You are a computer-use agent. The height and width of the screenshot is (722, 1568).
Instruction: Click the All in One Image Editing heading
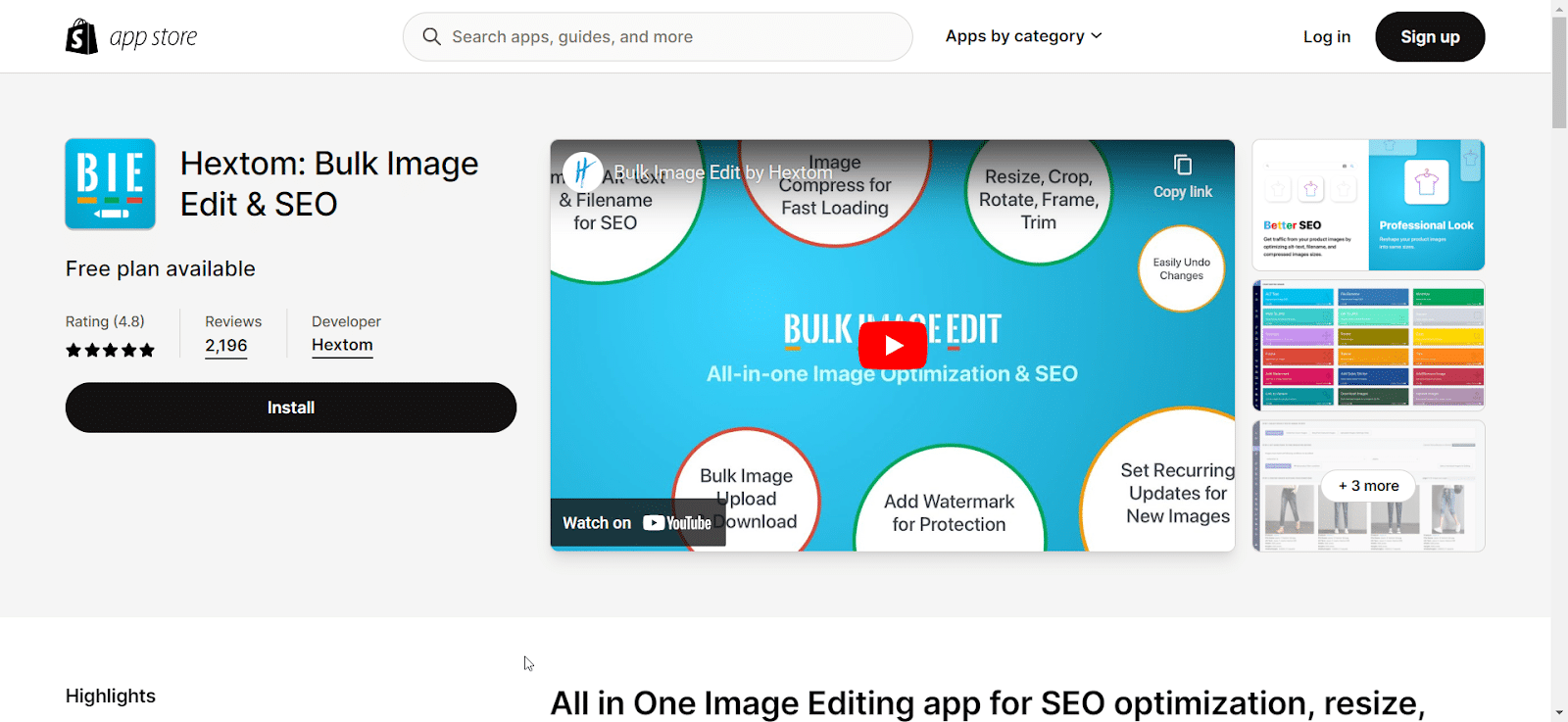tap(988, 702)
